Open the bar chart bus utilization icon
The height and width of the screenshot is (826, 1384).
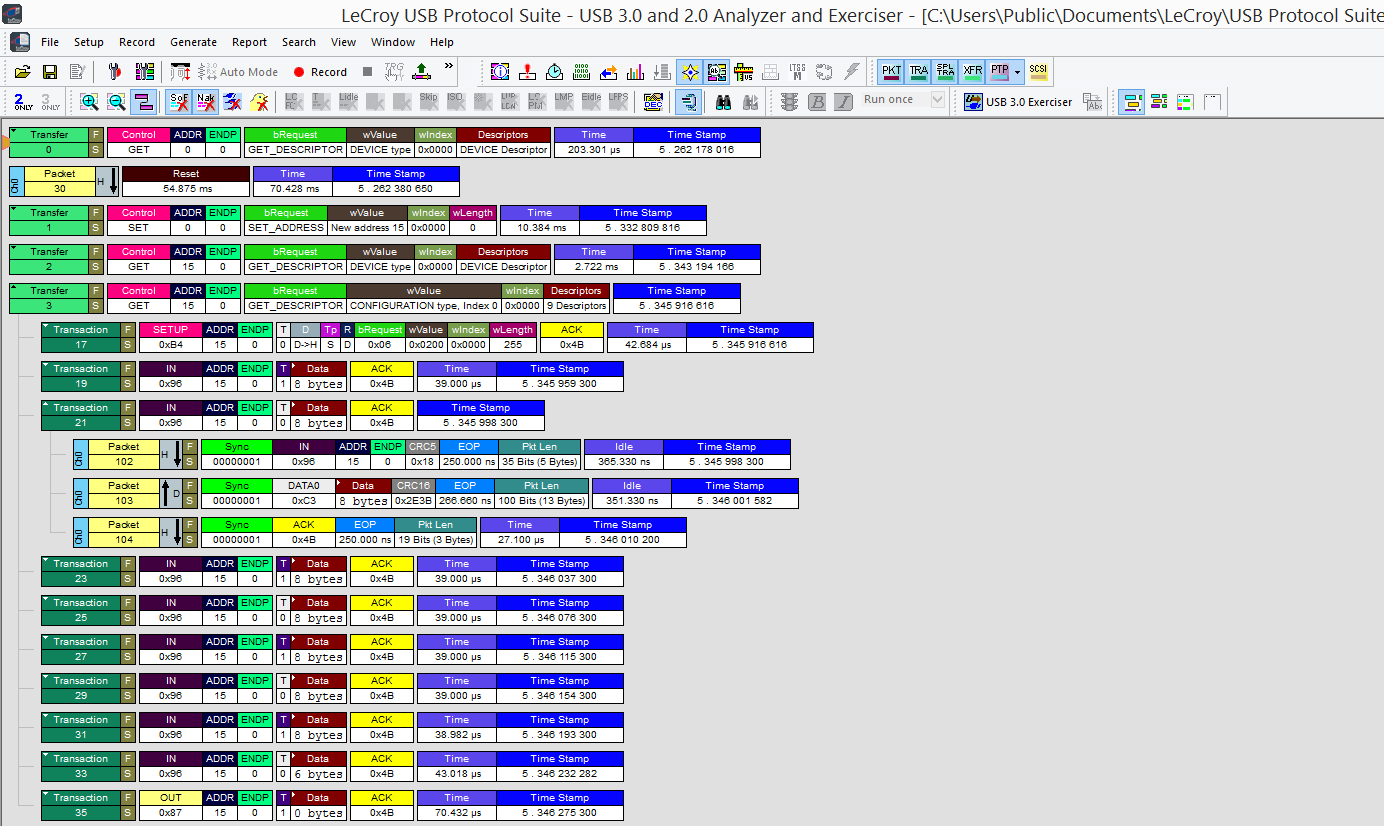[x=635, y=72]
